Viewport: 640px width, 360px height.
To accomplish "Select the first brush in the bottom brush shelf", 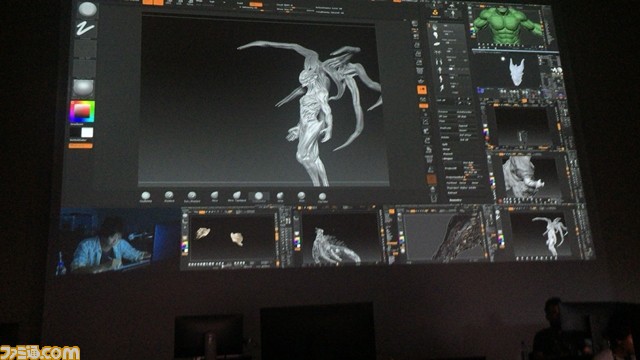I will (x=145, y=196).
